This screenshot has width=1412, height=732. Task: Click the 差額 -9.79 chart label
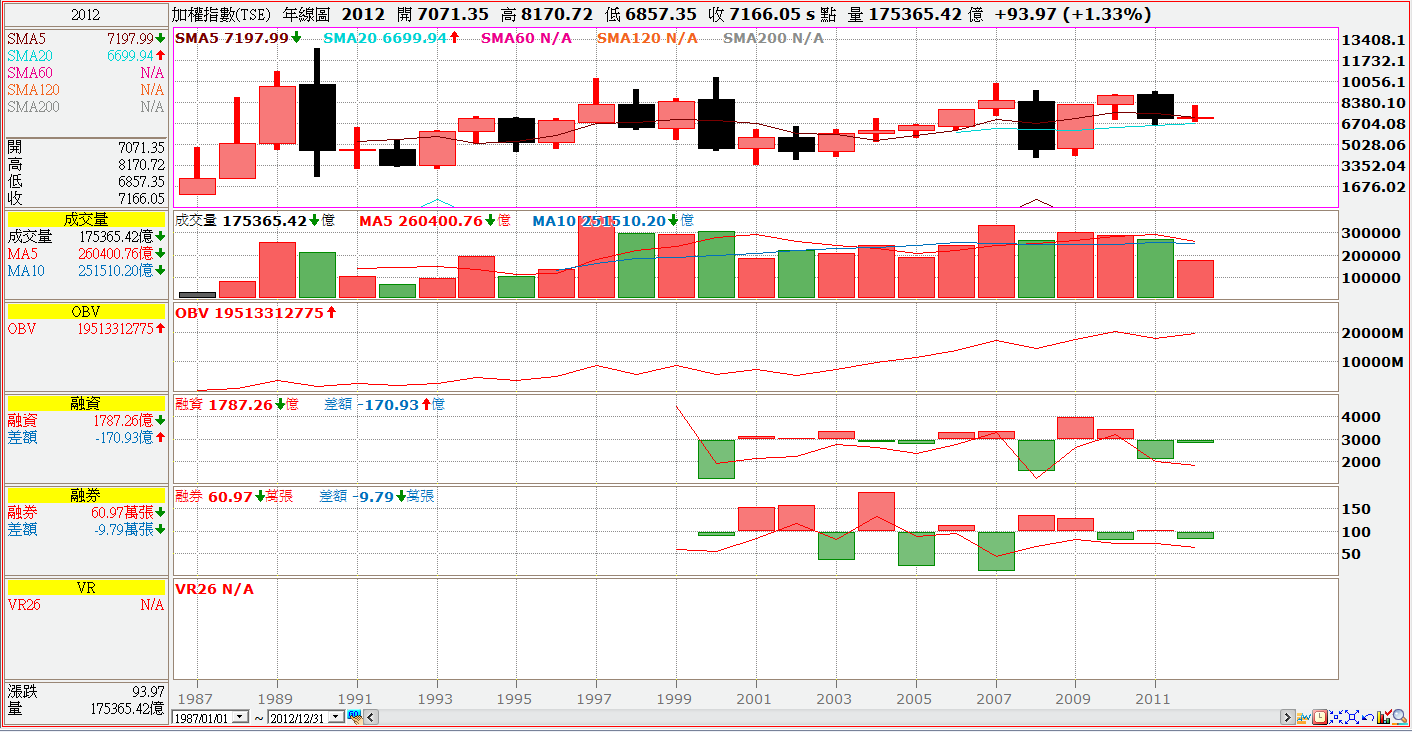376,496
